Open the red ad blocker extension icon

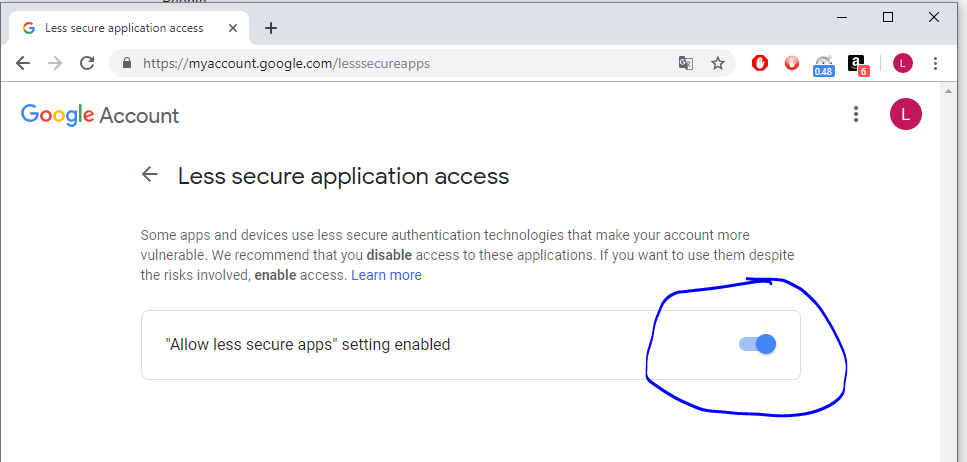(x=760, y=63)
